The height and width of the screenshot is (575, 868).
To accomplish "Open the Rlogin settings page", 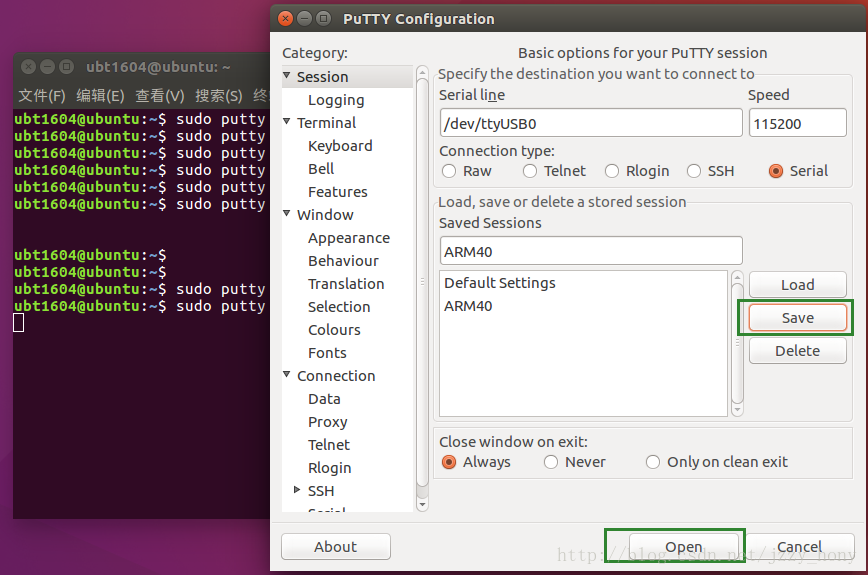I will click(x=329, y=468).
